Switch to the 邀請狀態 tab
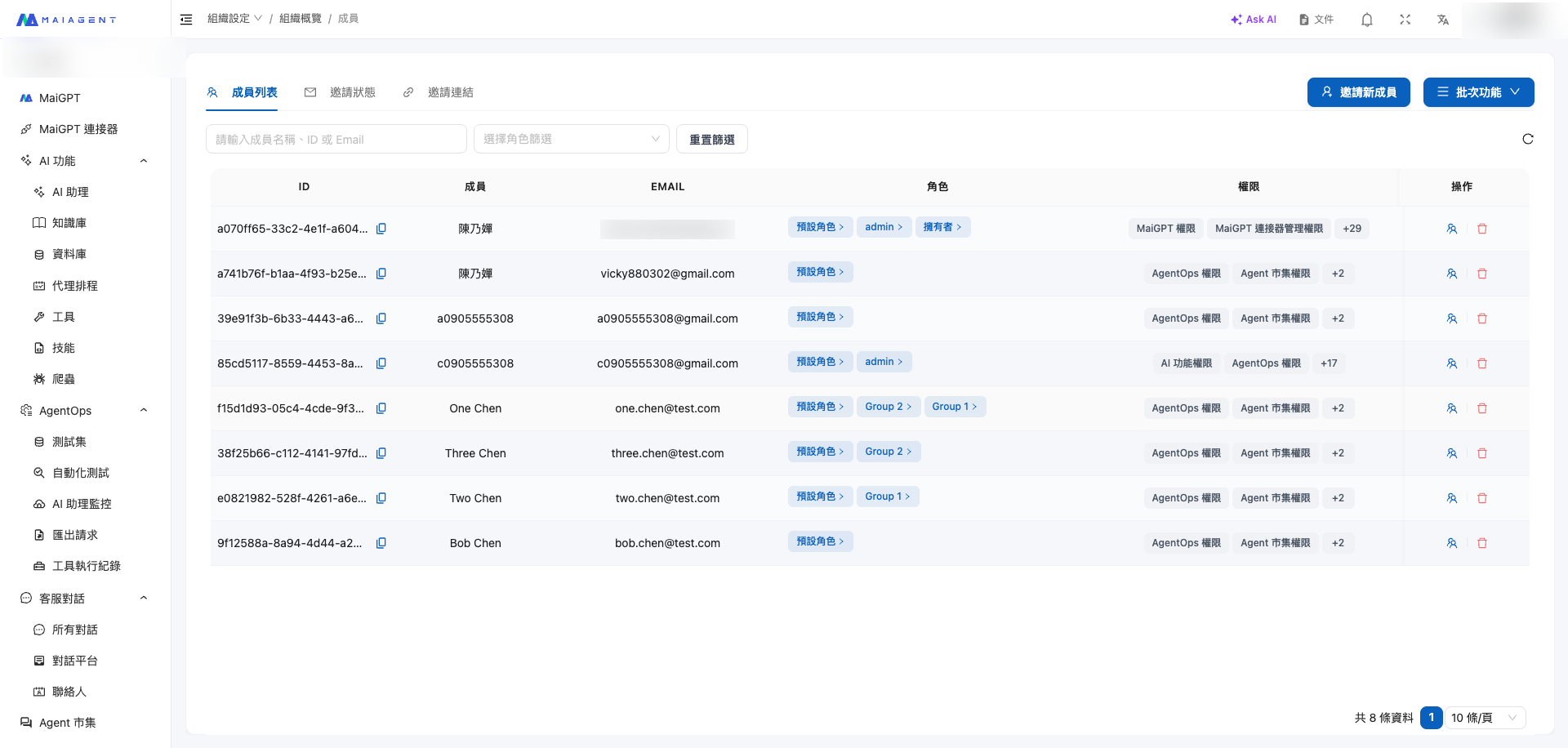The width and height of the screenshot is (1568, 748). [x=353, y=92]
